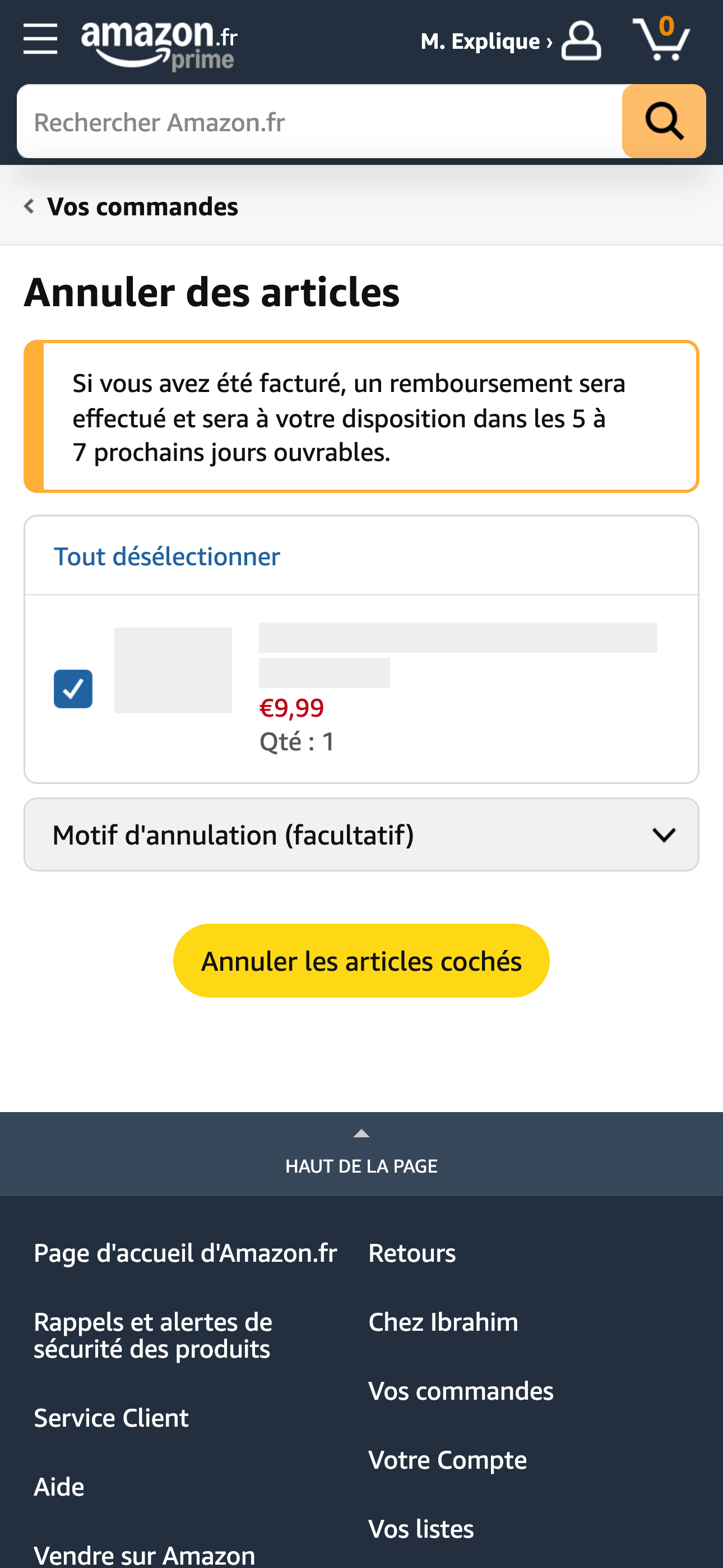The image size is (723, 1568).
Task: Click the chevron on the cancellation reason selector
Action: coord(666,834)
